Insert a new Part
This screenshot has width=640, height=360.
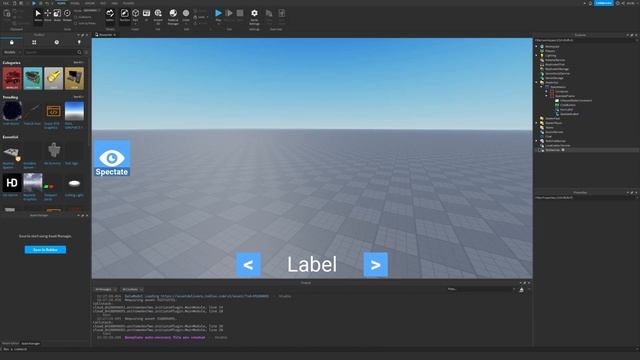point(136,15)
